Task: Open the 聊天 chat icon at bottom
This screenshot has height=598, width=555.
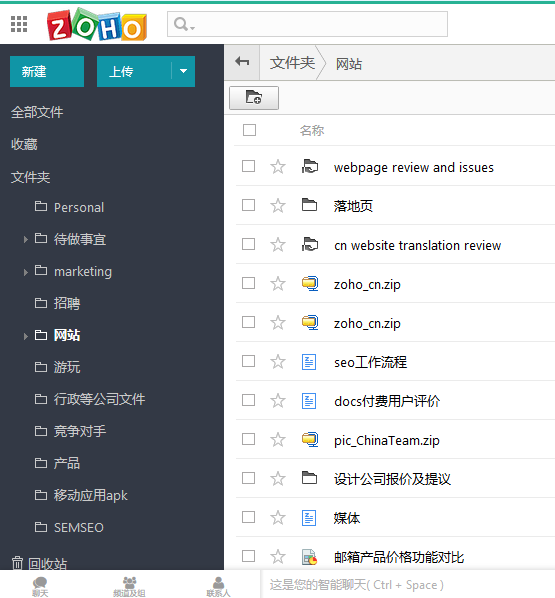Action: (40, 586)
